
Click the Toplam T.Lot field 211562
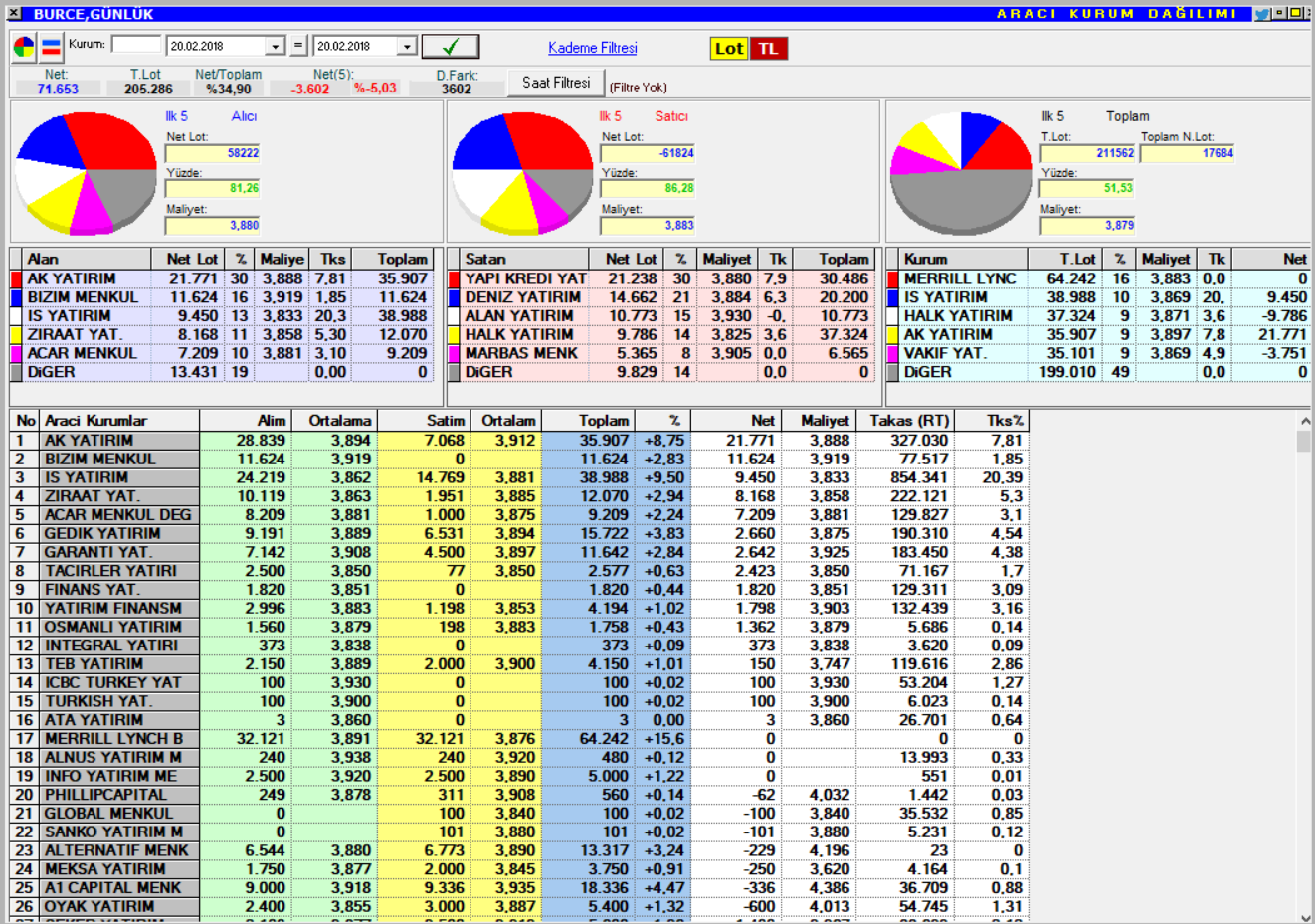click(x=1087, y=153)
